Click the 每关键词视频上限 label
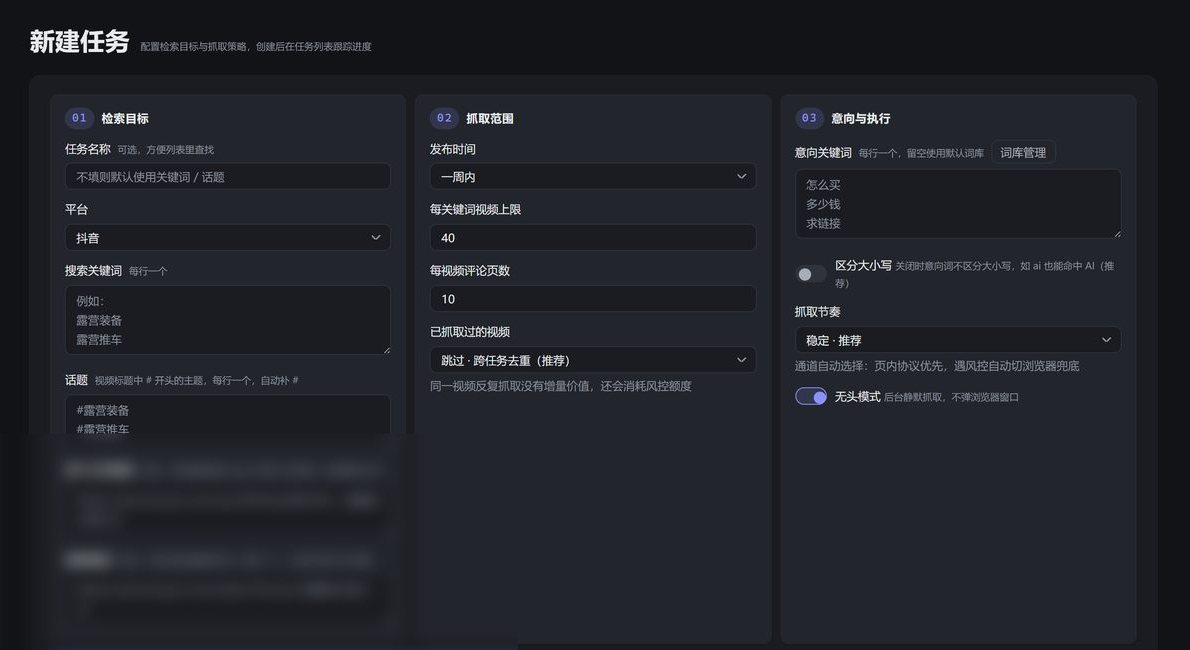Screen dimensions: 1190x650 coord(475,210)
